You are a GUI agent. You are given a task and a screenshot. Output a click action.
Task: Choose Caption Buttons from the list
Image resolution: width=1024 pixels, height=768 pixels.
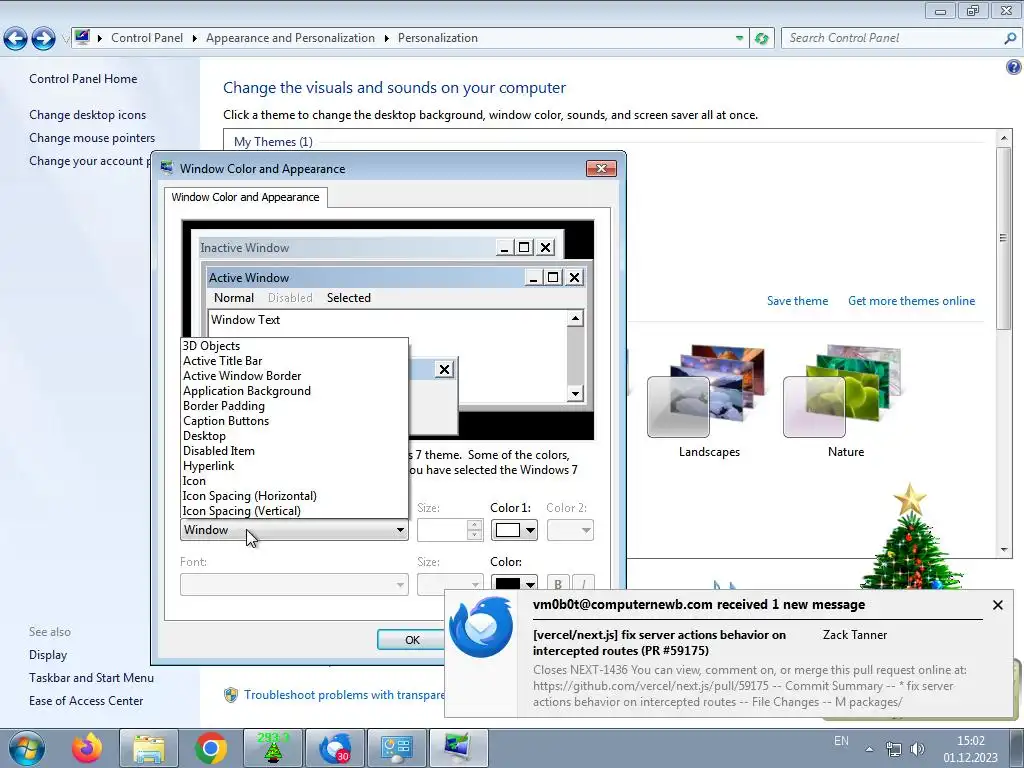pyautogui.click(x=294, y=421)
